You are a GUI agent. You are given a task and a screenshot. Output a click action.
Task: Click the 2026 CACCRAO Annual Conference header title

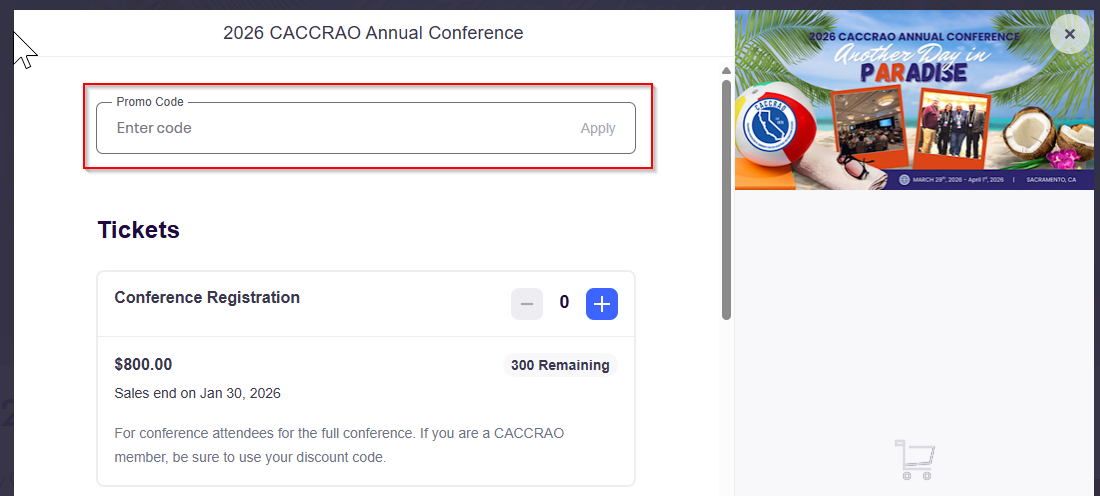[x=373, y=33]
